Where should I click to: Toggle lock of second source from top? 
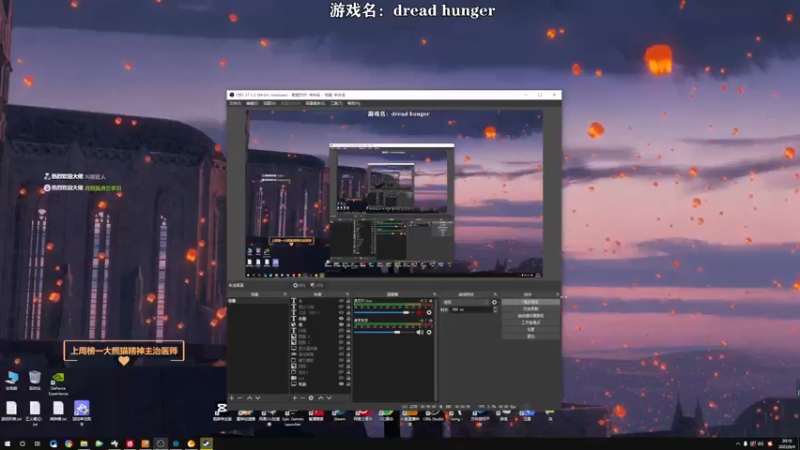(348, 307)
